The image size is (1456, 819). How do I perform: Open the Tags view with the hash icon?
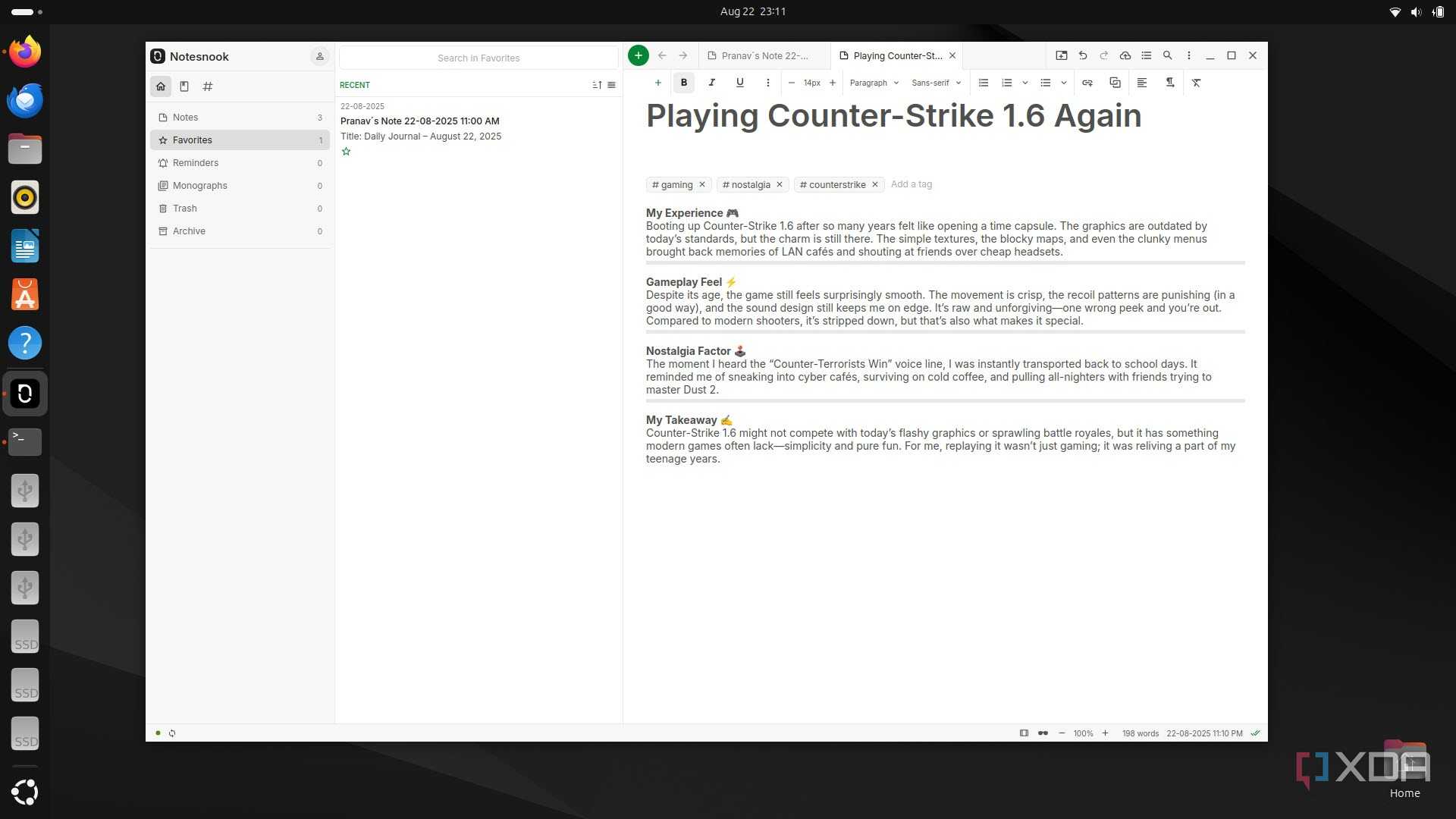207,86
